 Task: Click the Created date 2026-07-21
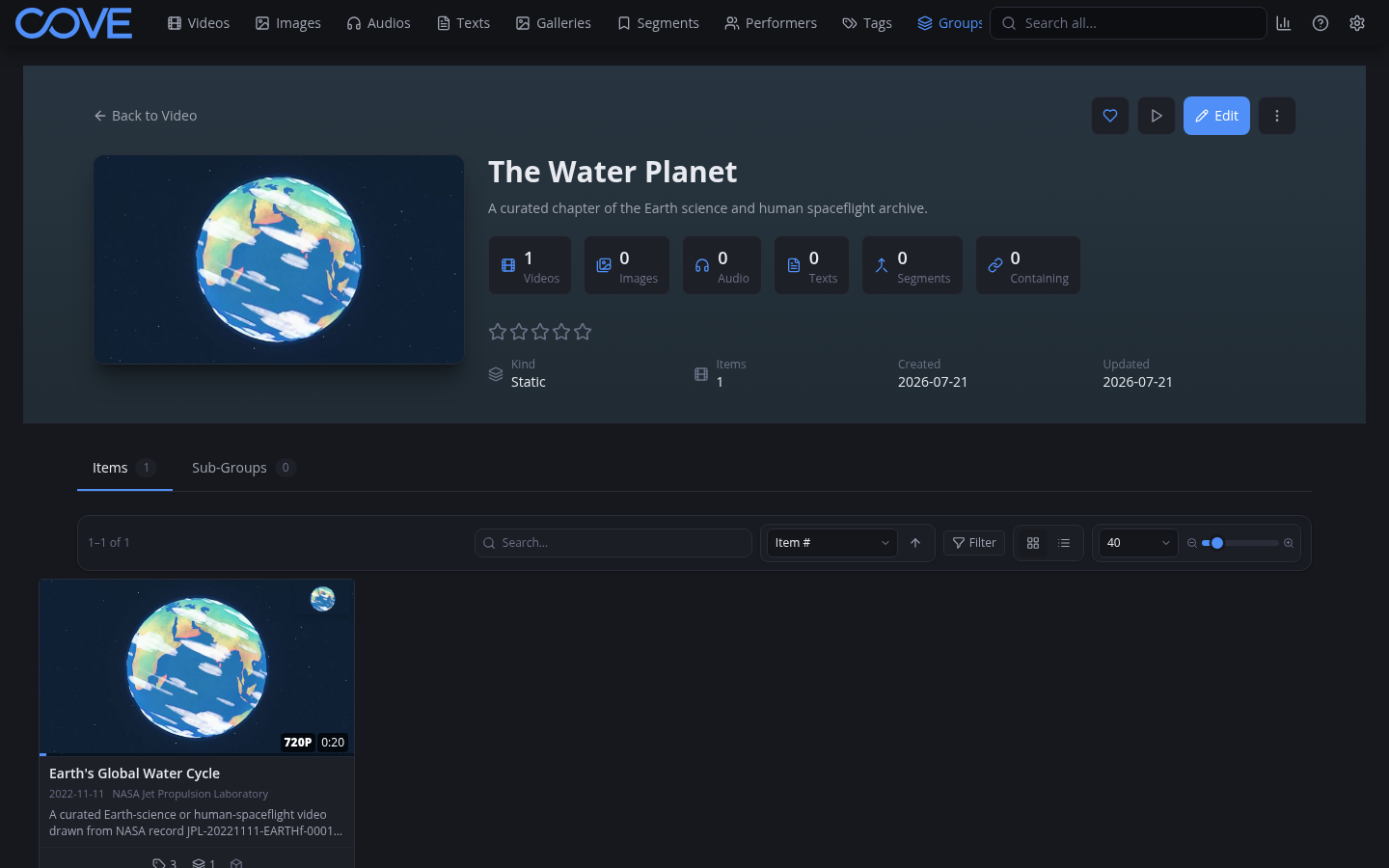(933, 382)
